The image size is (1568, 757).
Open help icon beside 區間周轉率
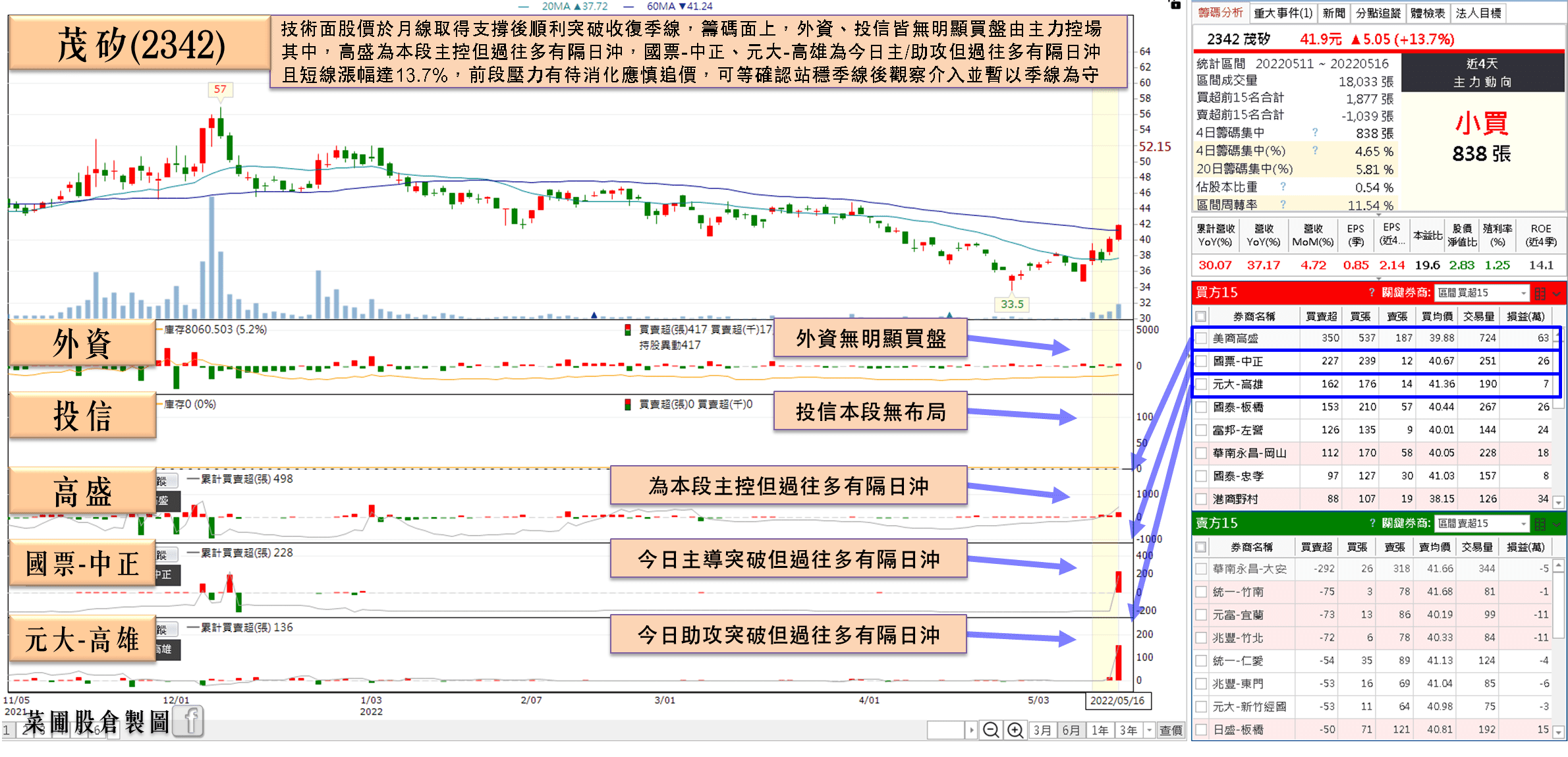tap(1283, 204)
